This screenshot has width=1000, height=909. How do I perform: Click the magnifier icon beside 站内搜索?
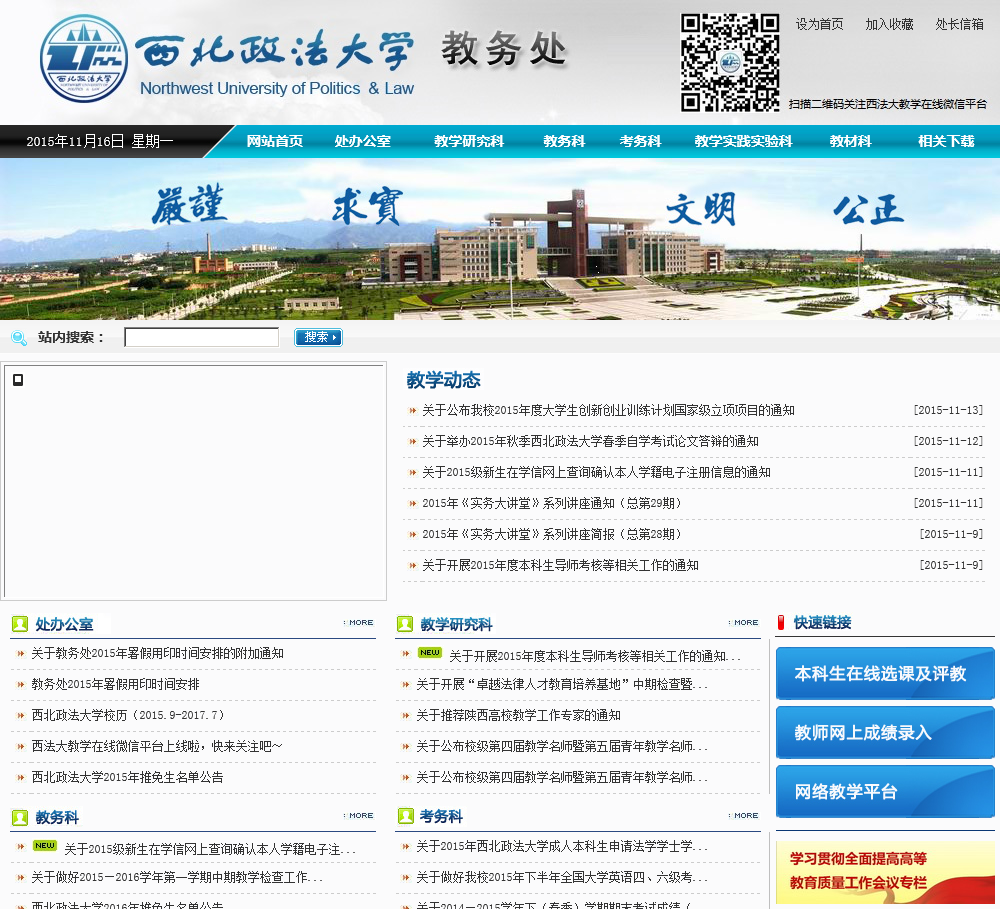point(19,337)
